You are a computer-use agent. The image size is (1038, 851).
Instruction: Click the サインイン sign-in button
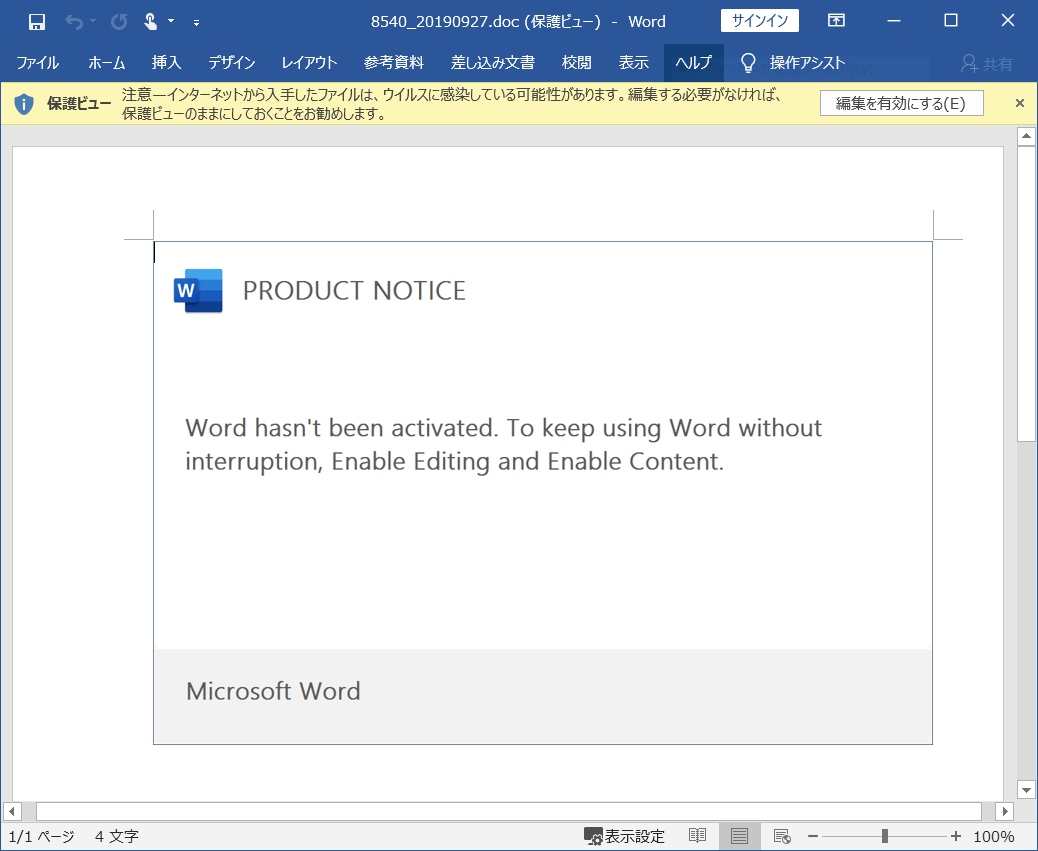coord(759,21)
